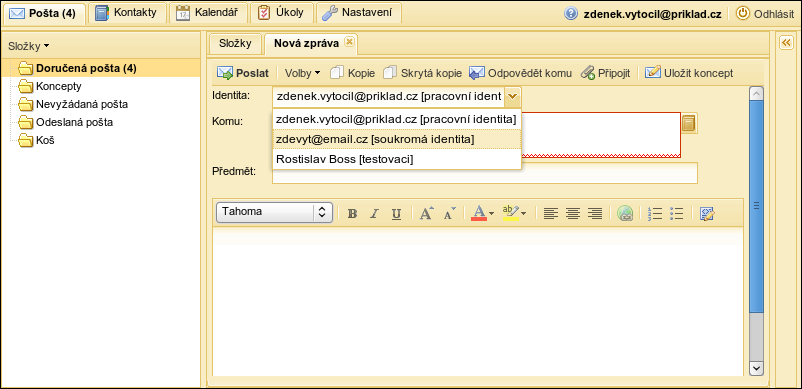Open font color picker arrow
Viewport: 802px width, 389px height.
(492, 214)
